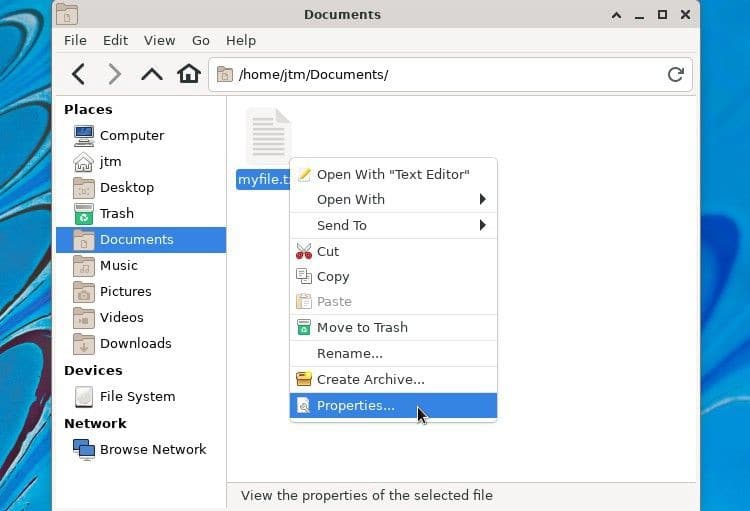Open Desktop in Places sidebar
This screenshot has height=511, width=750.
coord(141,188)
